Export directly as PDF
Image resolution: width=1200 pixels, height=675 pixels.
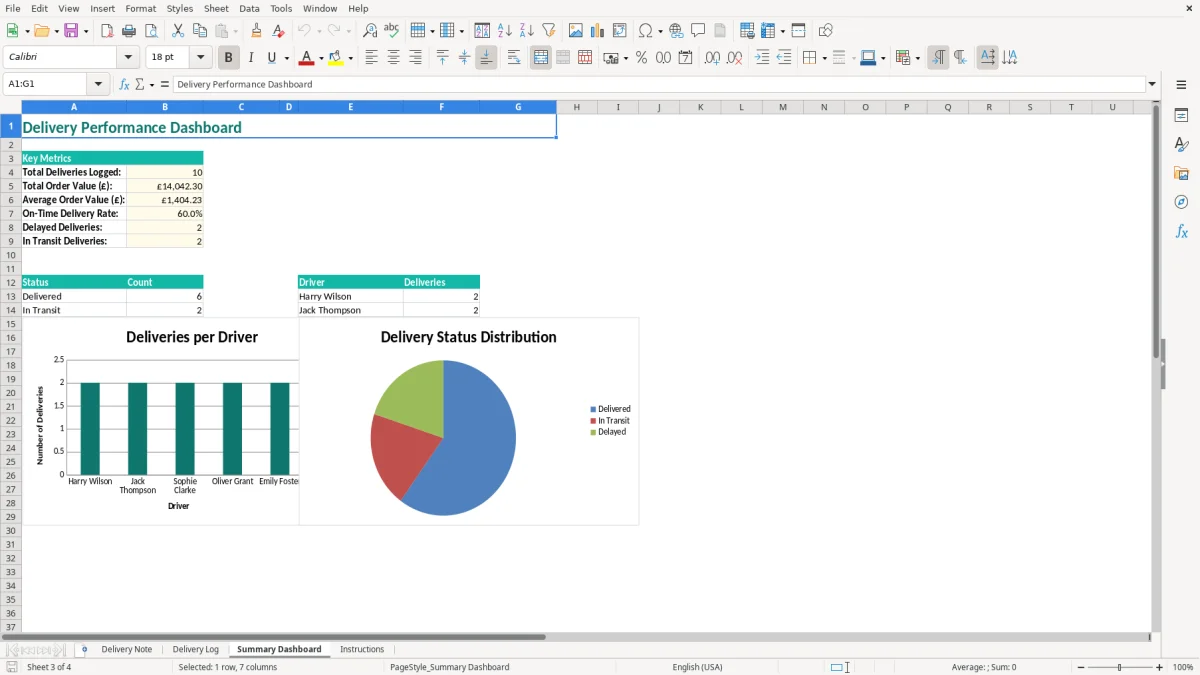tap(107, 31)
